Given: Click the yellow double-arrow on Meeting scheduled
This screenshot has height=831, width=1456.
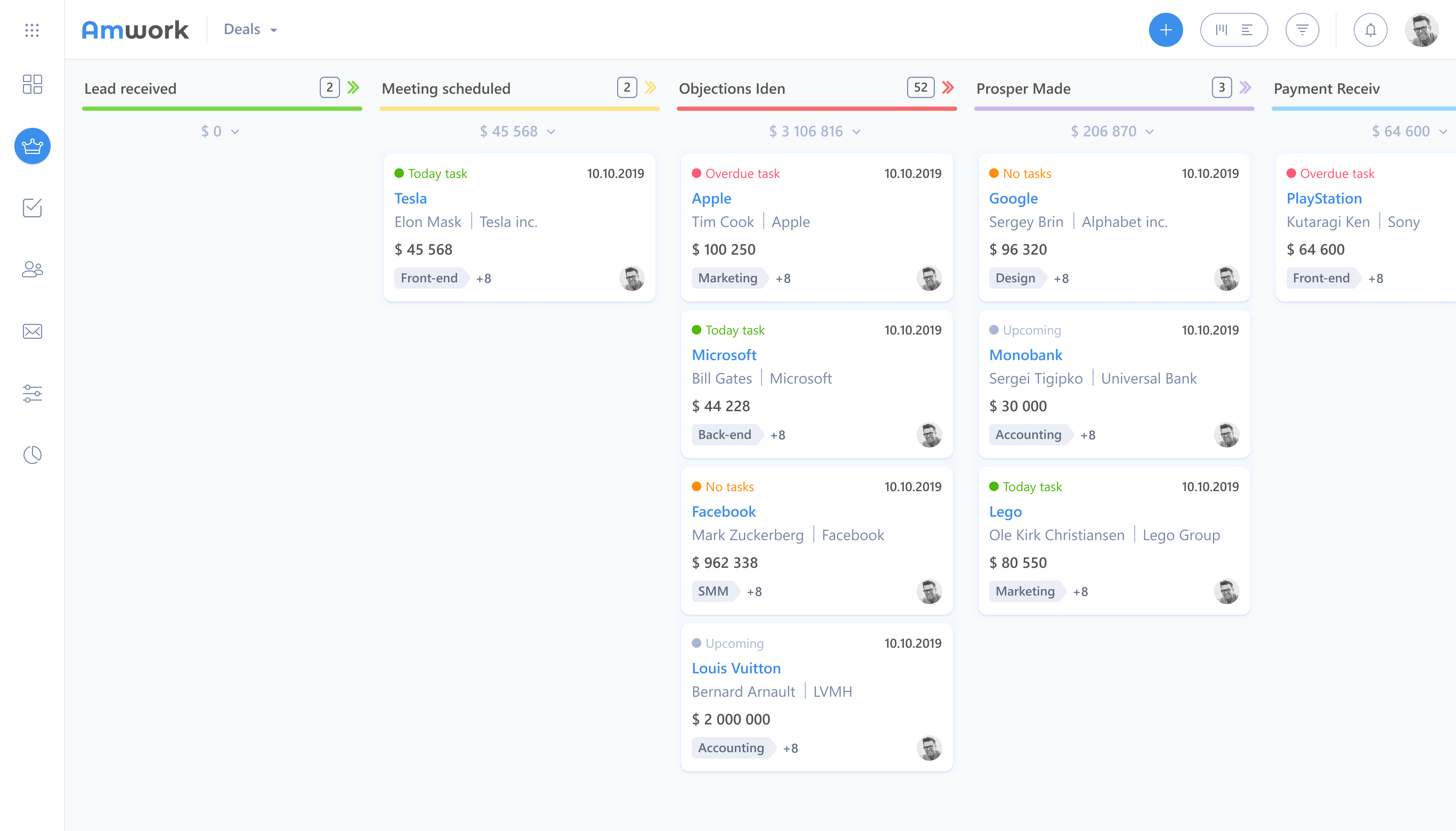Looking at the screenshot, I should [x=650, y=87].
